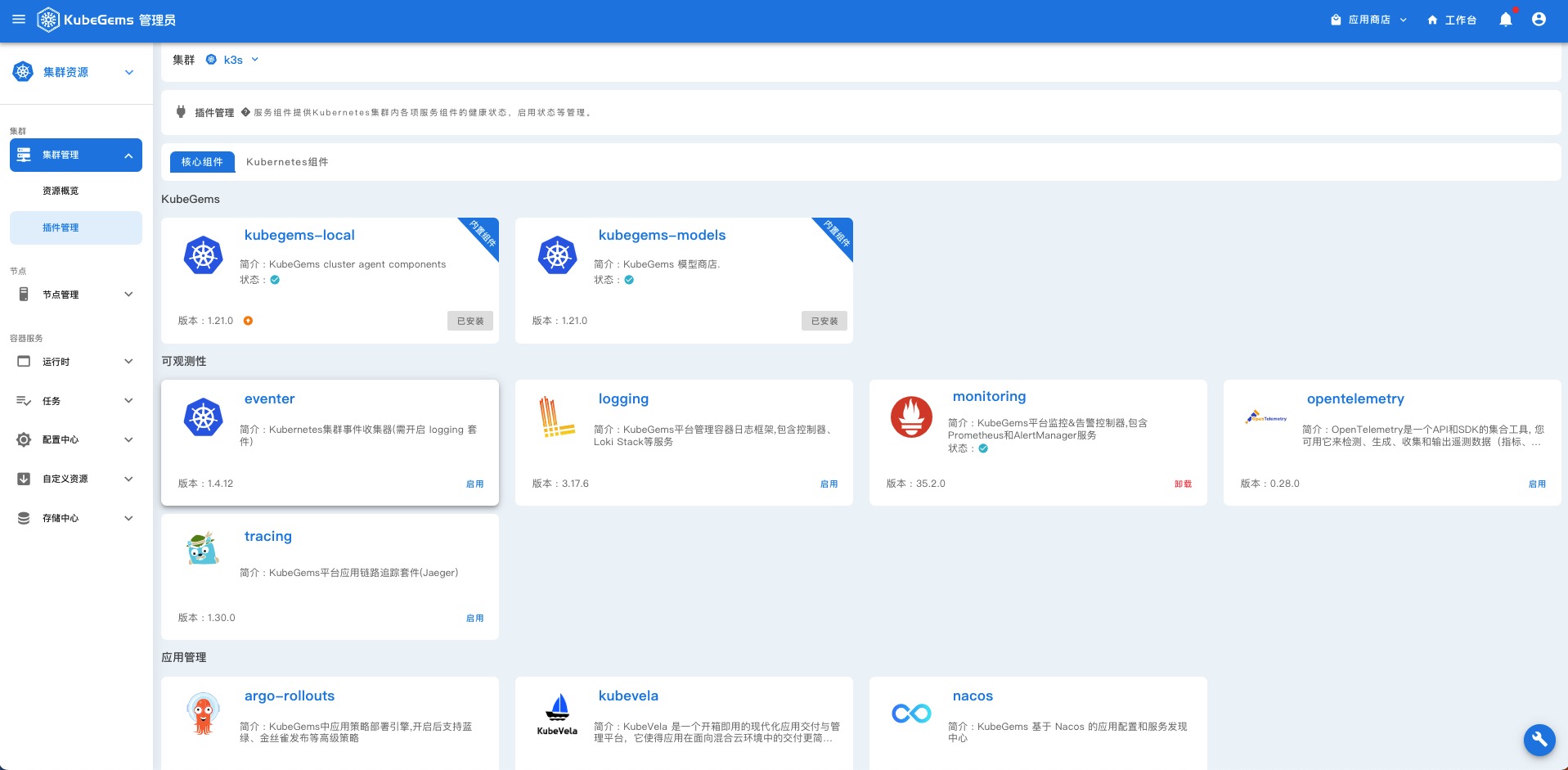Open the 资源概览 menu item
1568x770 pixels.
tap(61, 191)
